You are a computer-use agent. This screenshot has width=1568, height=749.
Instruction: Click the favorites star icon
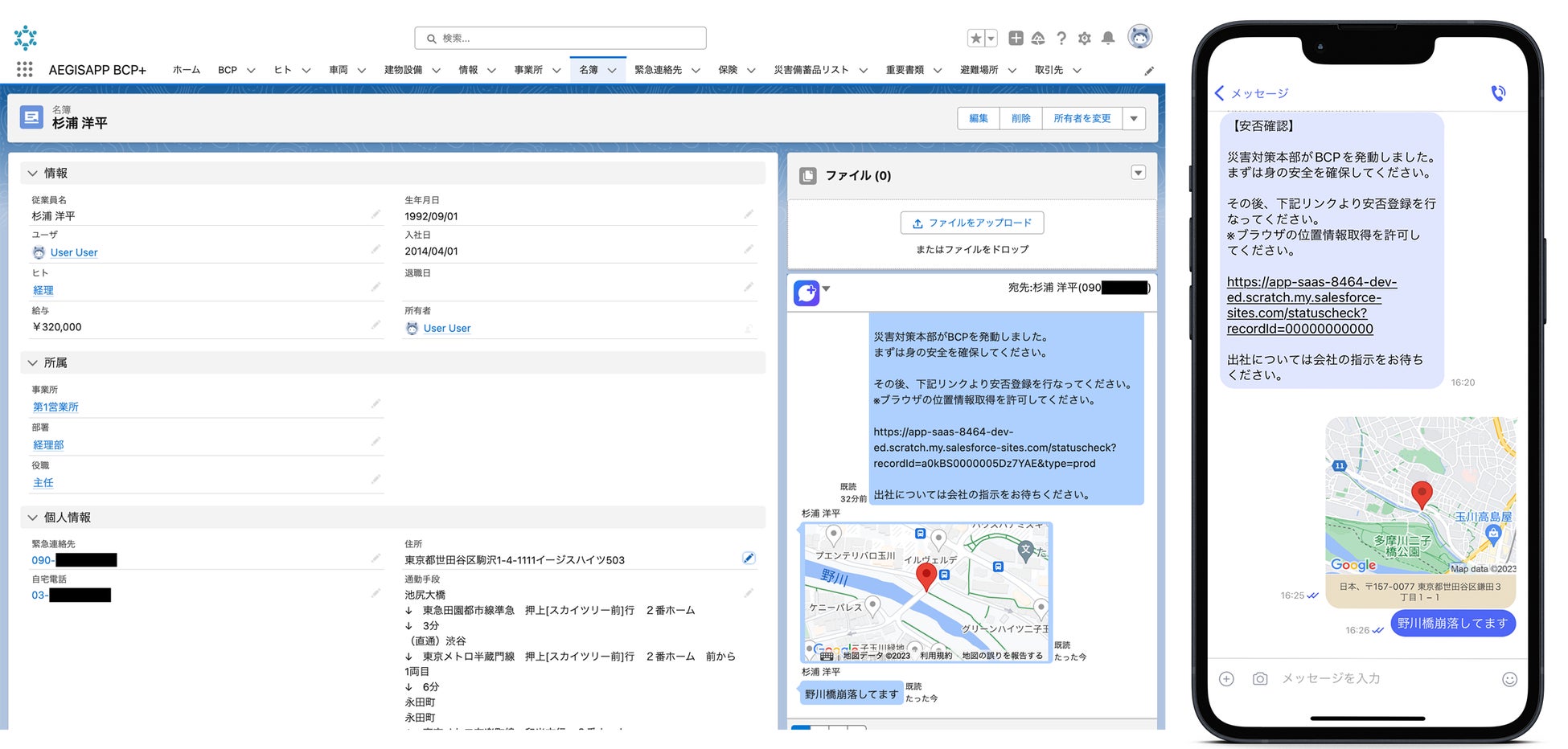pyautogui.click(x=975, y=38)
